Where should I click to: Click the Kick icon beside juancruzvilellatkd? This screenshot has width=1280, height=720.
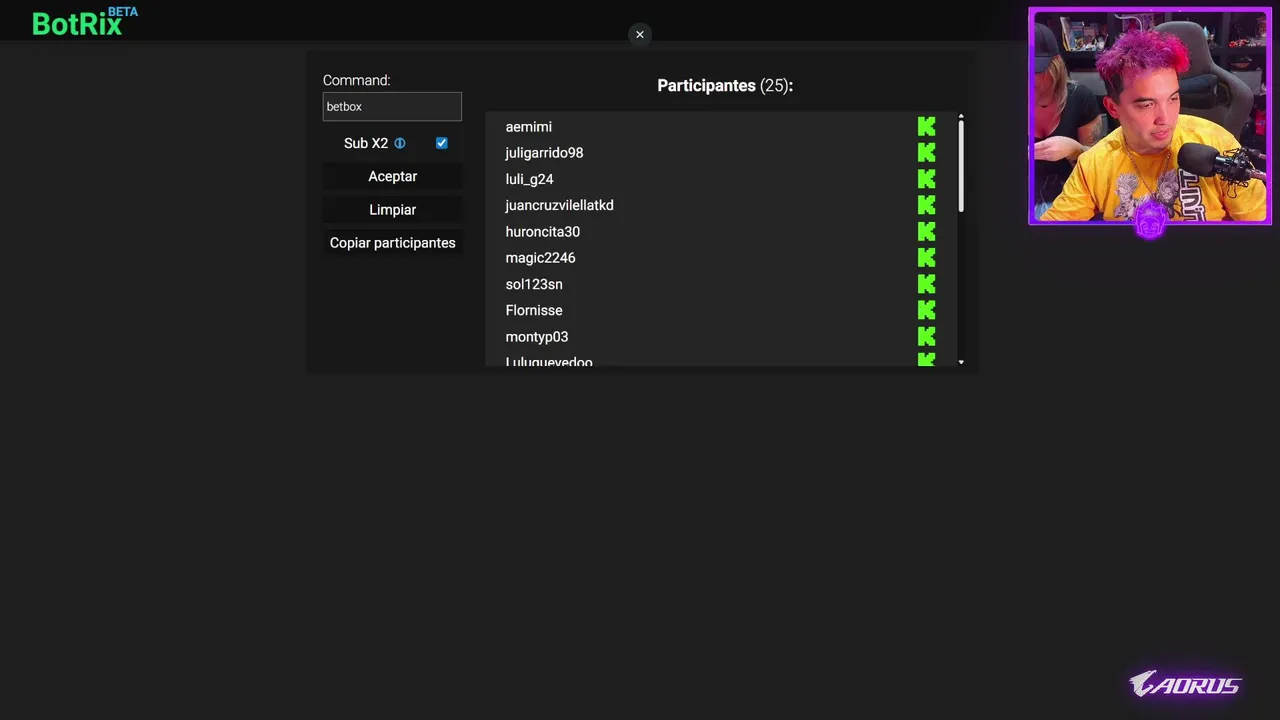(926, 205)
